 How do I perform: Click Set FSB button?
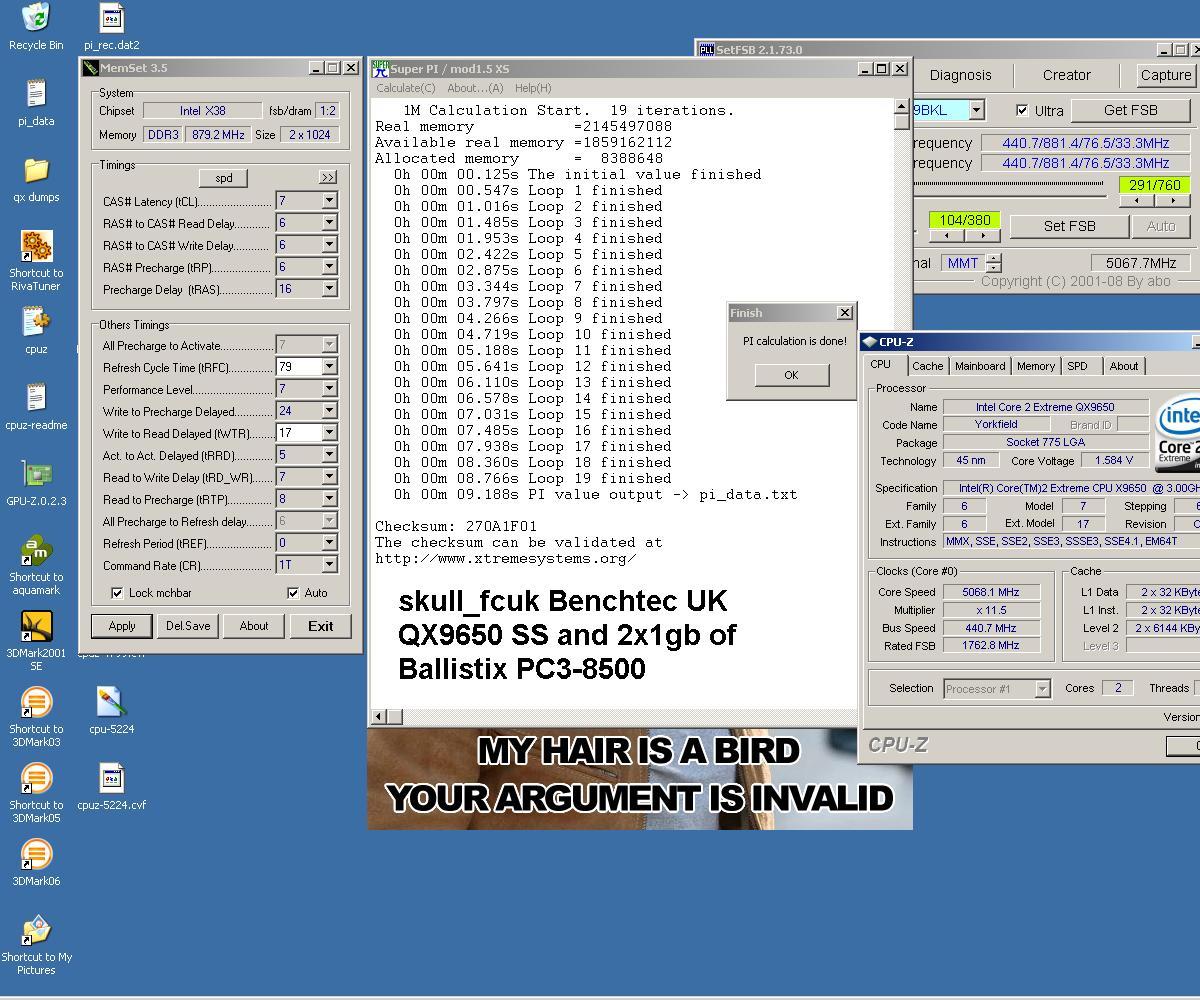click(x=1069, y=226)
